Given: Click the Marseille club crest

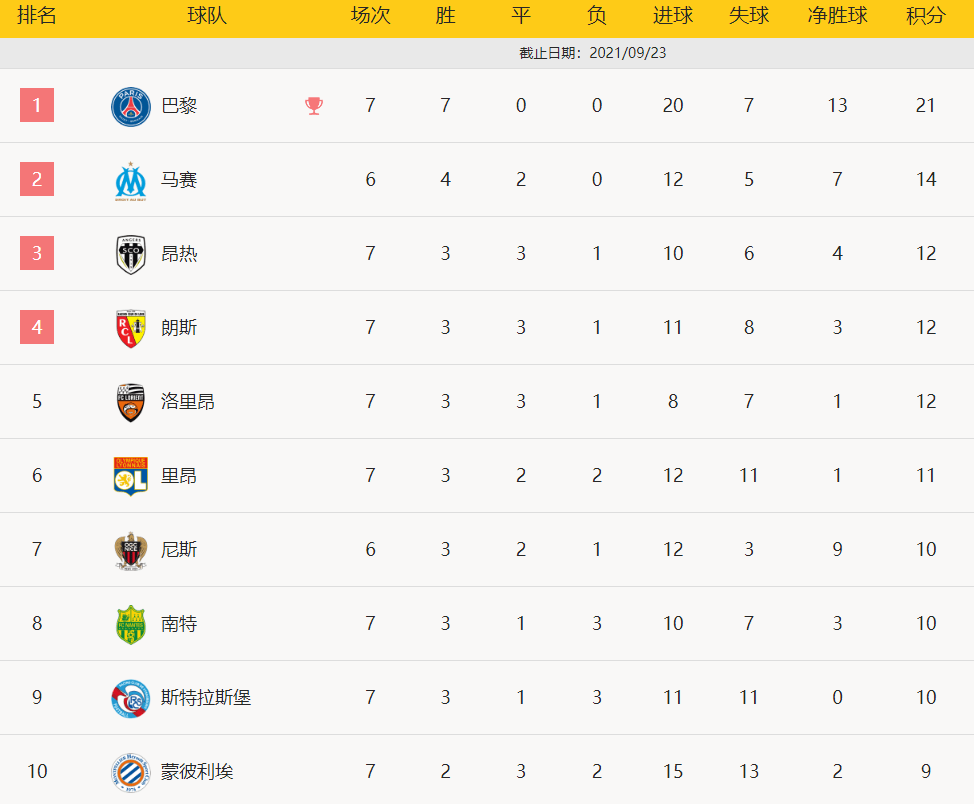Looking at the screenshot, I should pyautogui.click(x=130, y=181).
